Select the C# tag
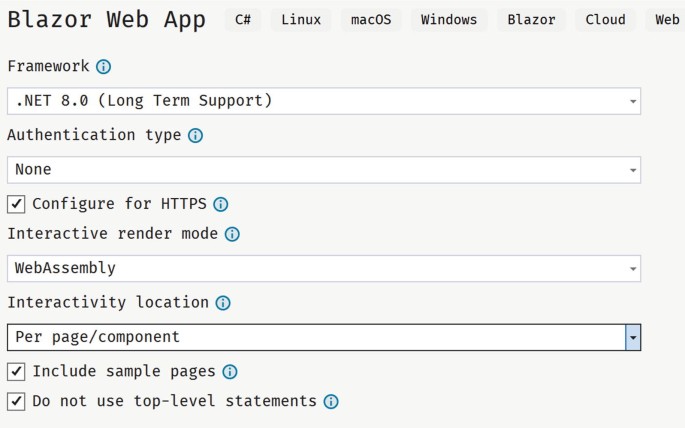This screenshot has height=428, width=685. click(243, 20)
